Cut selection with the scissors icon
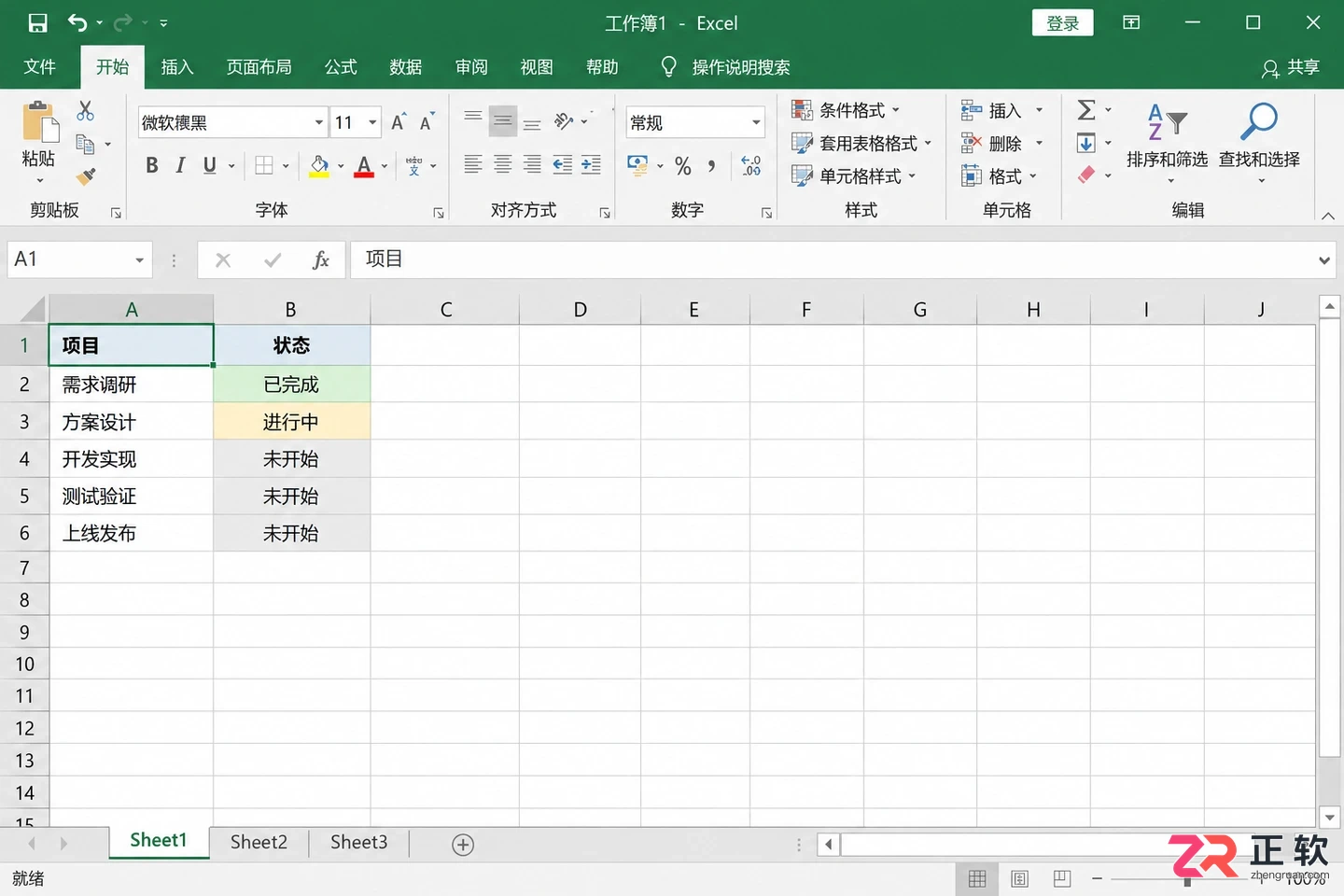 coord(86,111)
